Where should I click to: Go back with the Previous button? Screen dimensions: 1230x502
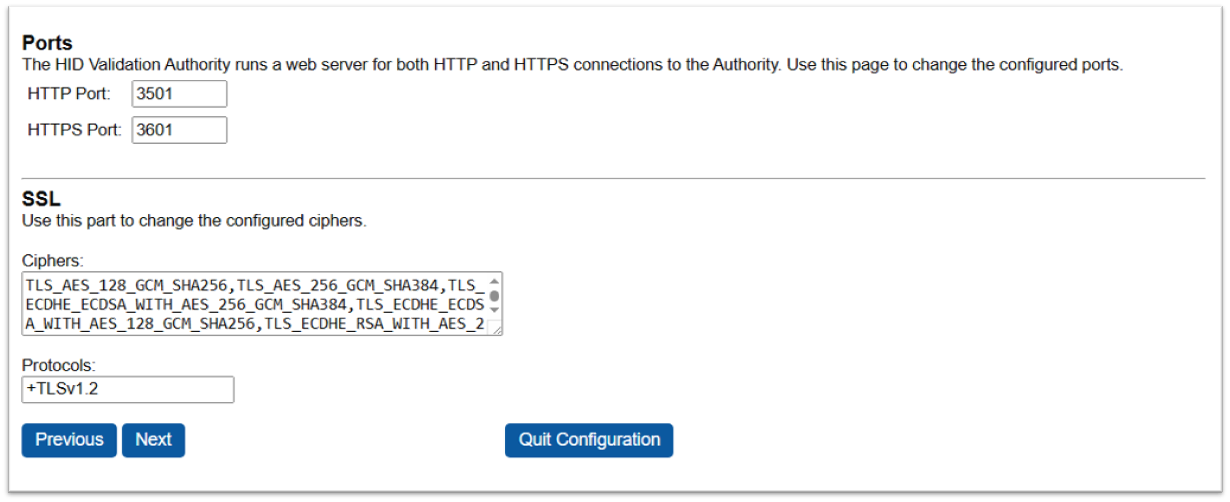pos(69,440)
